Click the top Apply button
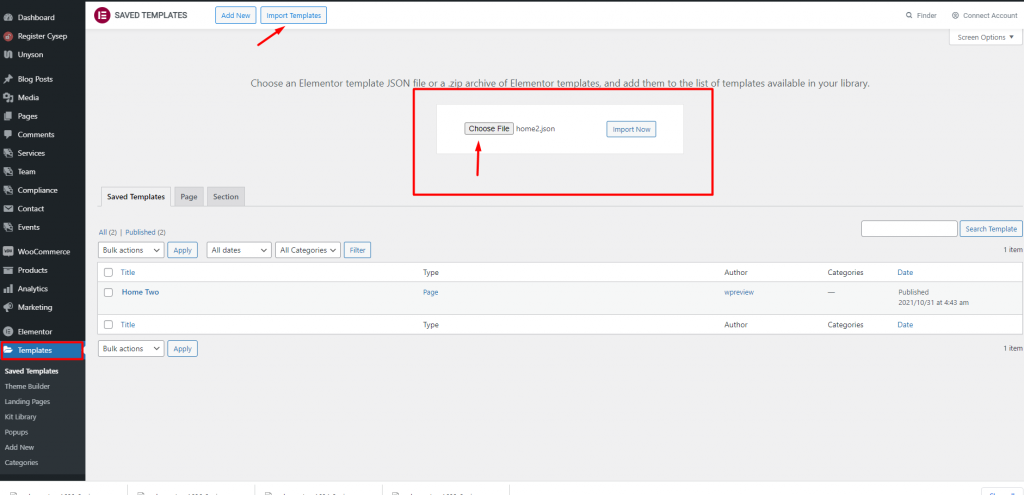Image resolution: width=1024 pixels, height=495 pixels. pyautogui.click(x=183, y=249)
